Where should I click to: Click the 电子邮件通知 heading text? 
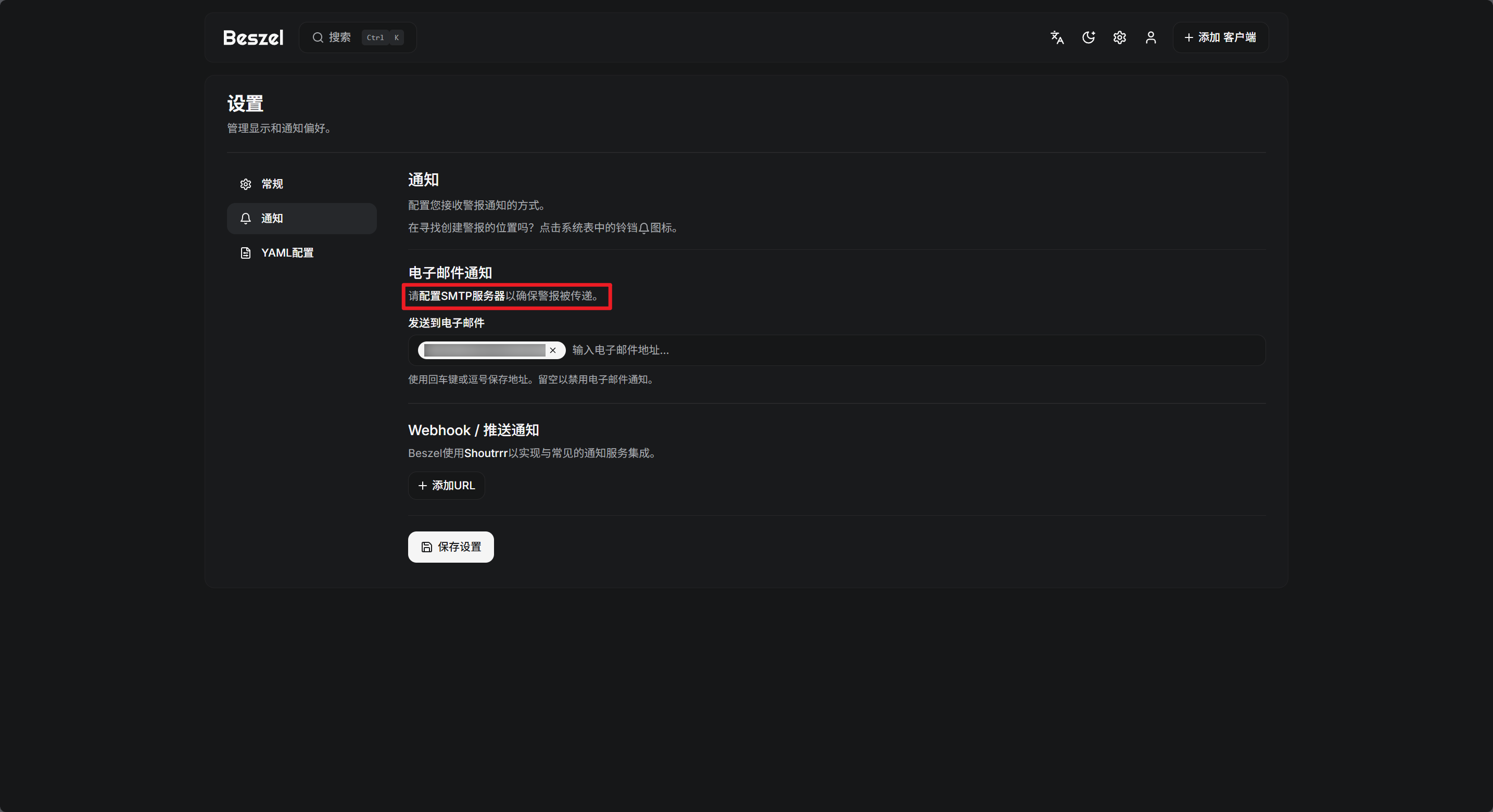450,273
